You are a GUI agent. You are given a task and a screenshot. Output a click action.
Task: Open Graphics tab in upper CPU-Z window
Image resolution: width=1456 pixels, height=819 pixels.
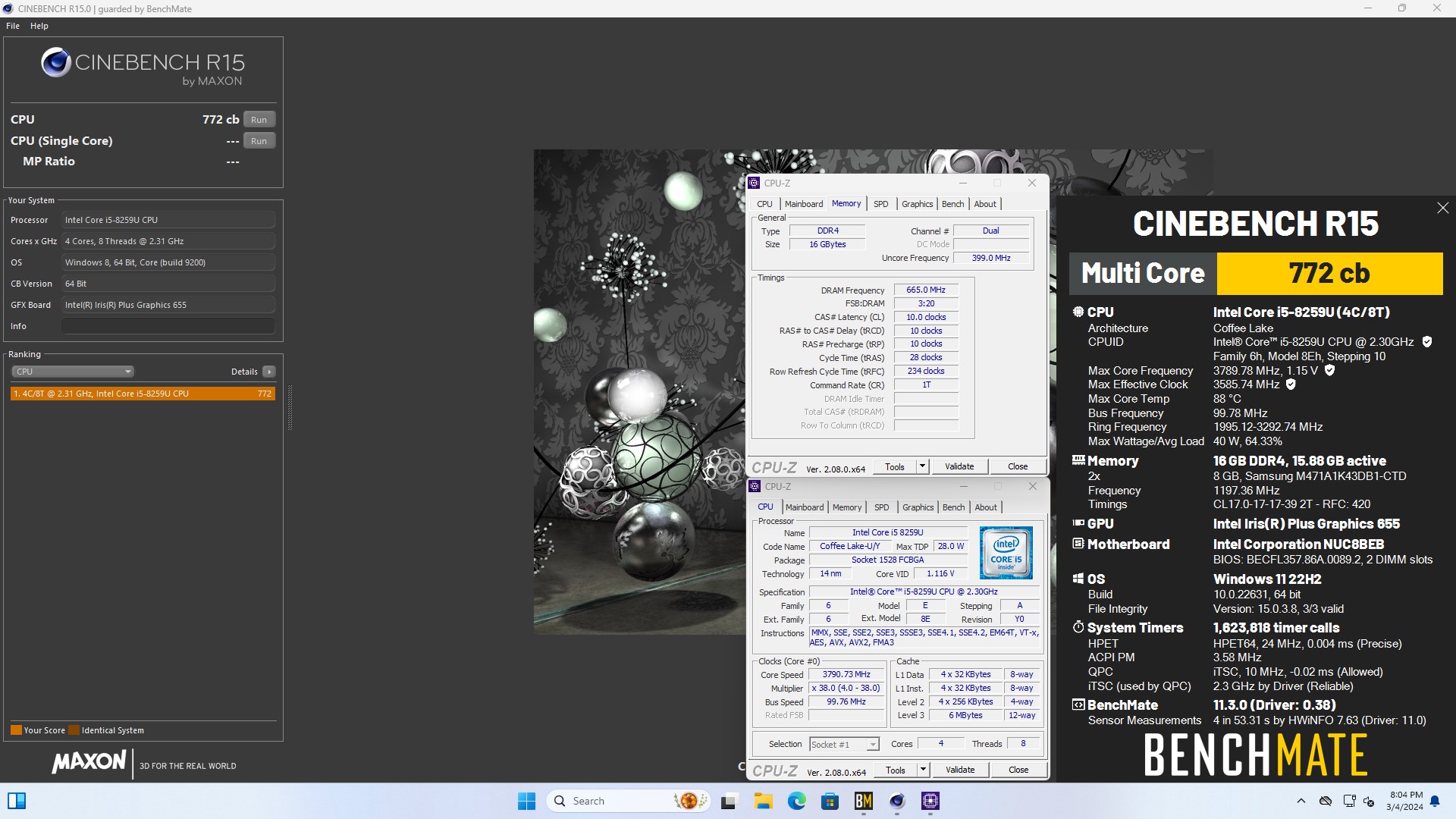(x=917, y=204)
